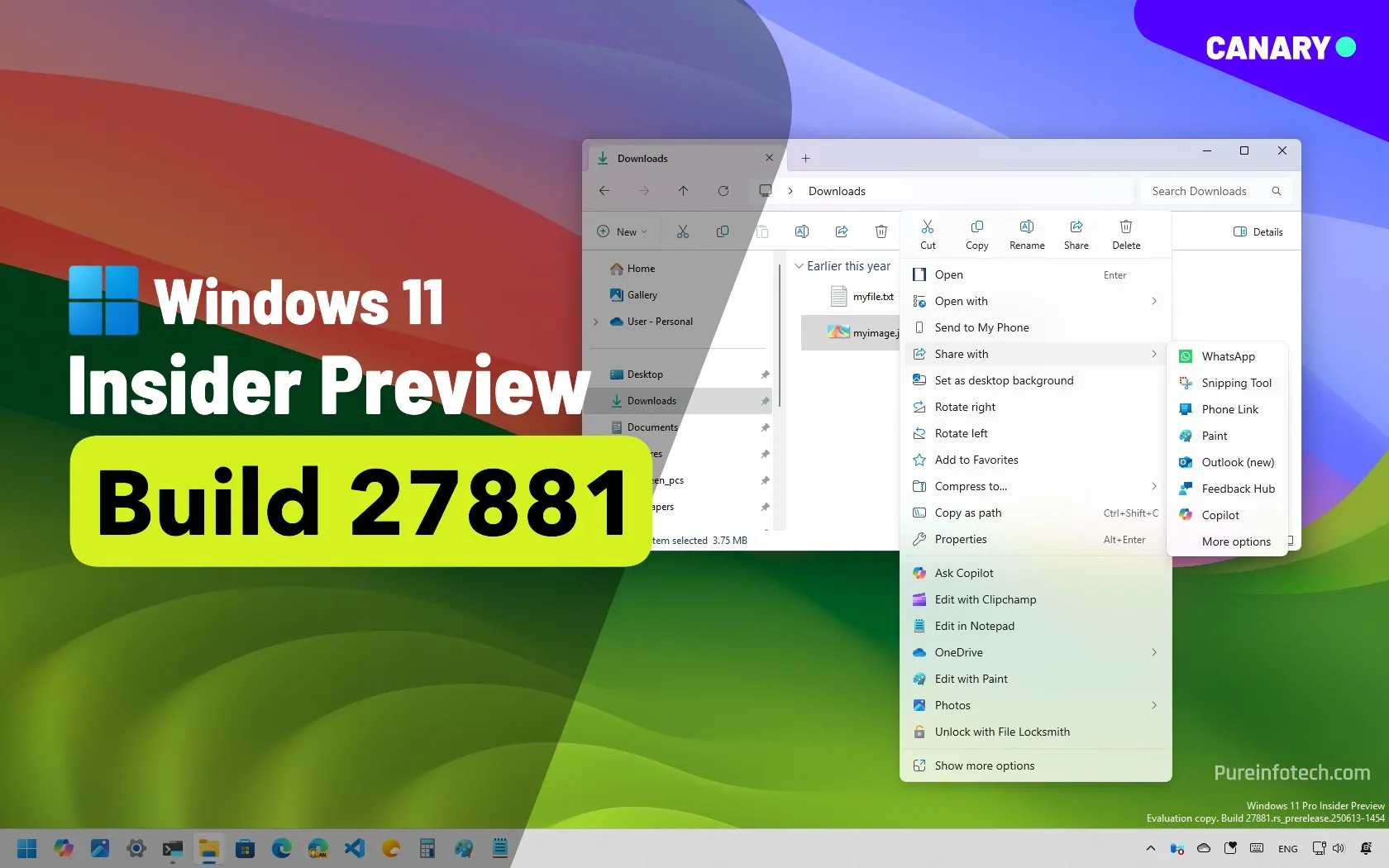Image resolution: width=1389 pixels, height=868 pixels.
Task: Choose Unlock with File Locksmith
Action: [x=1036, y=732]
